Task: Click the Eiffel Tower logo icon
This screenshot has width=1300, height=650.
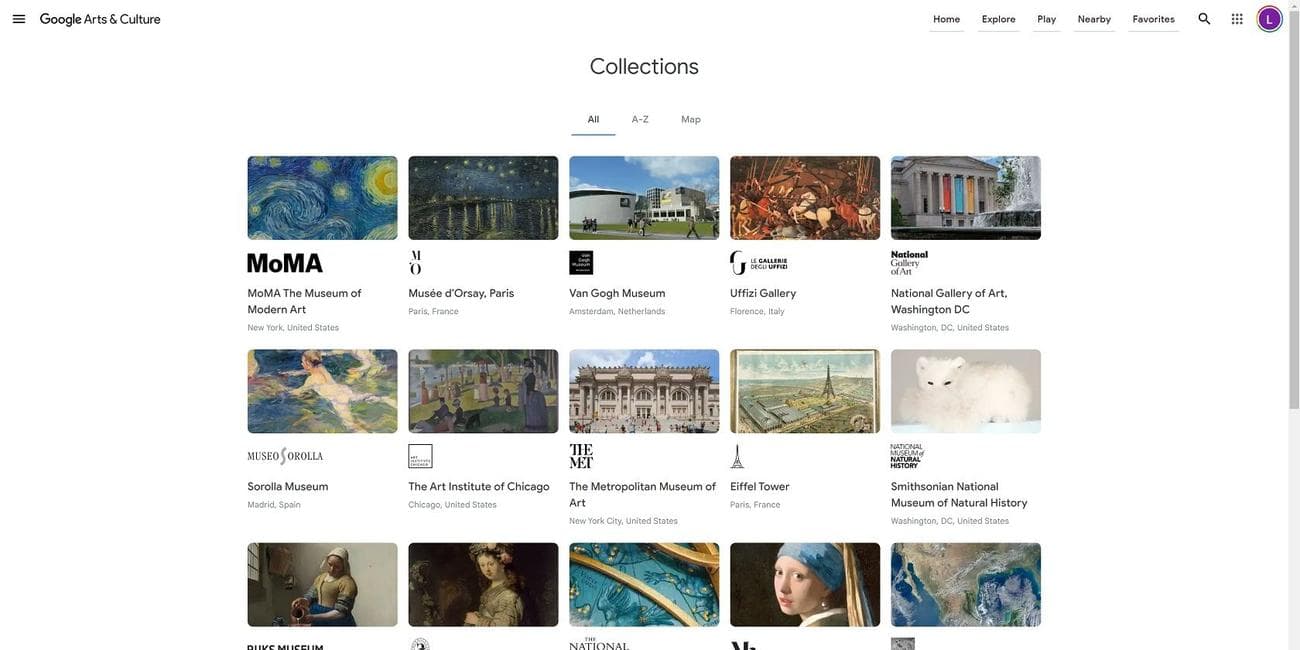Action: (737, 456)
